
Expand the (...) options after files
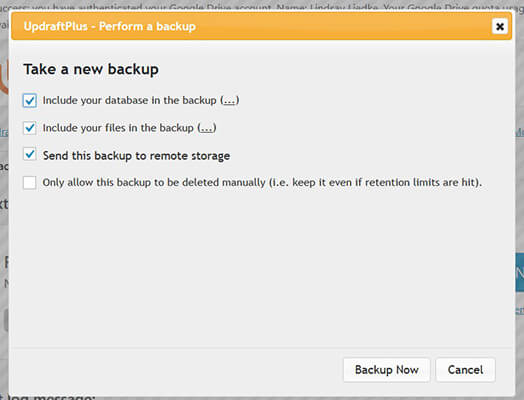pyautogui.click(x=207, y=128)
